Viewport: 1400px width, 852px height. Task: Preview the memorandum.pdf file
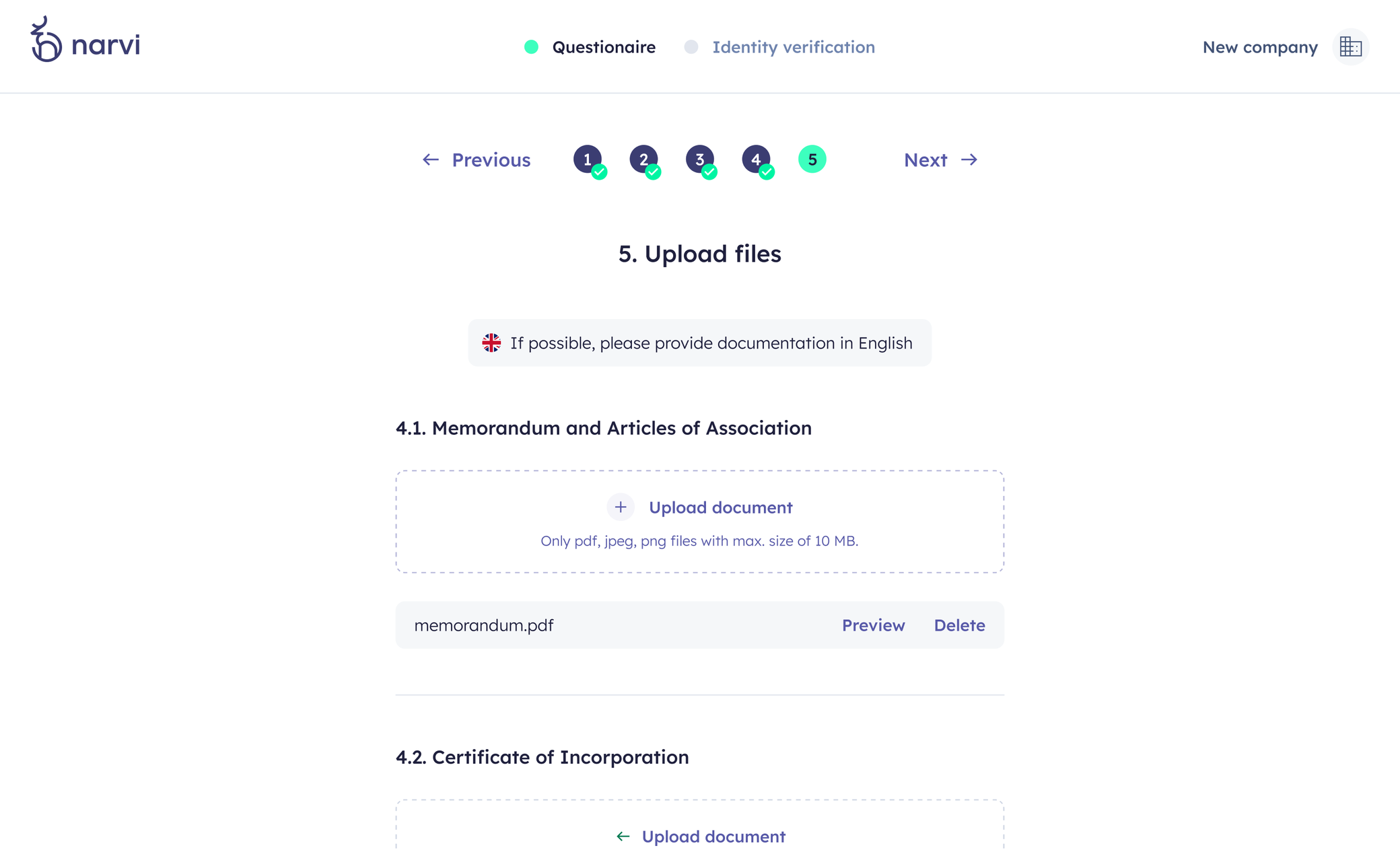(x=873, y=625)
